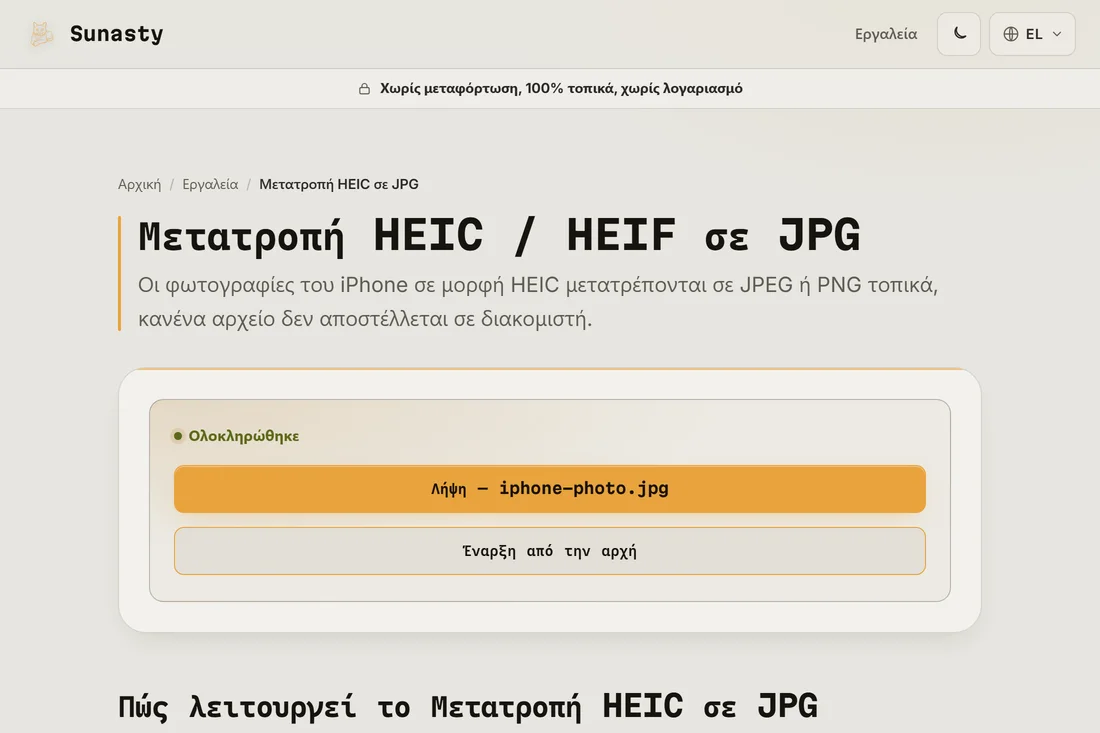Click the Sunasty cat logo icon

click(x=41, y=34)
